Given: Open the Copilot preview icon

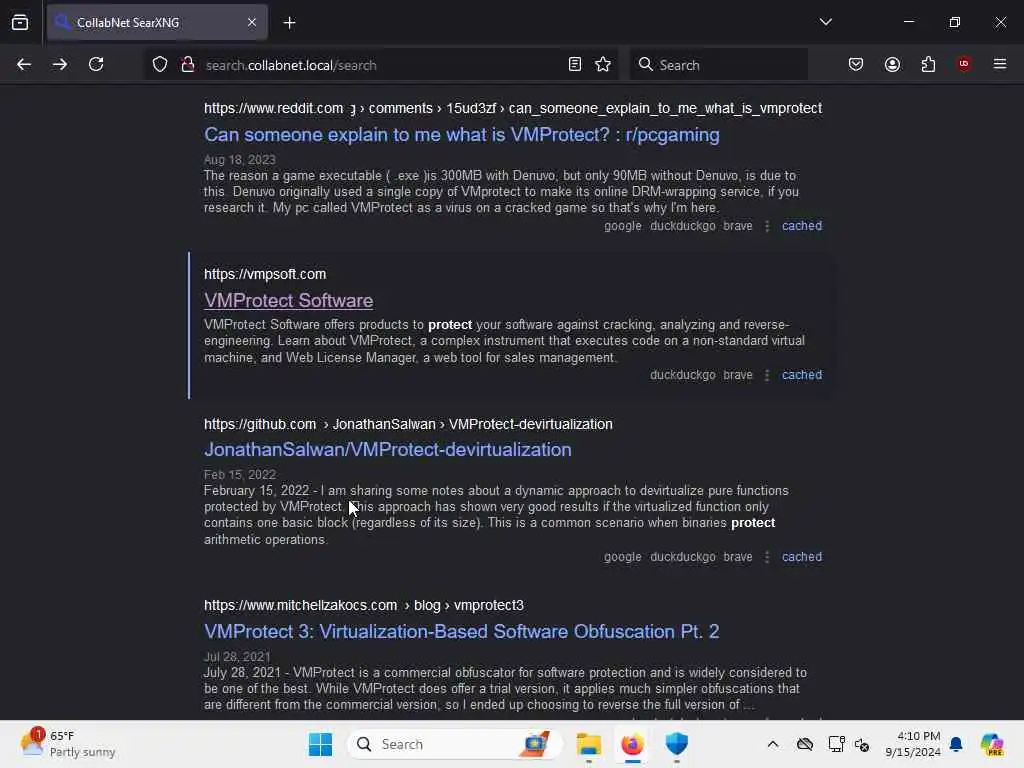Looking at the screenshot, I should point(992,744).
